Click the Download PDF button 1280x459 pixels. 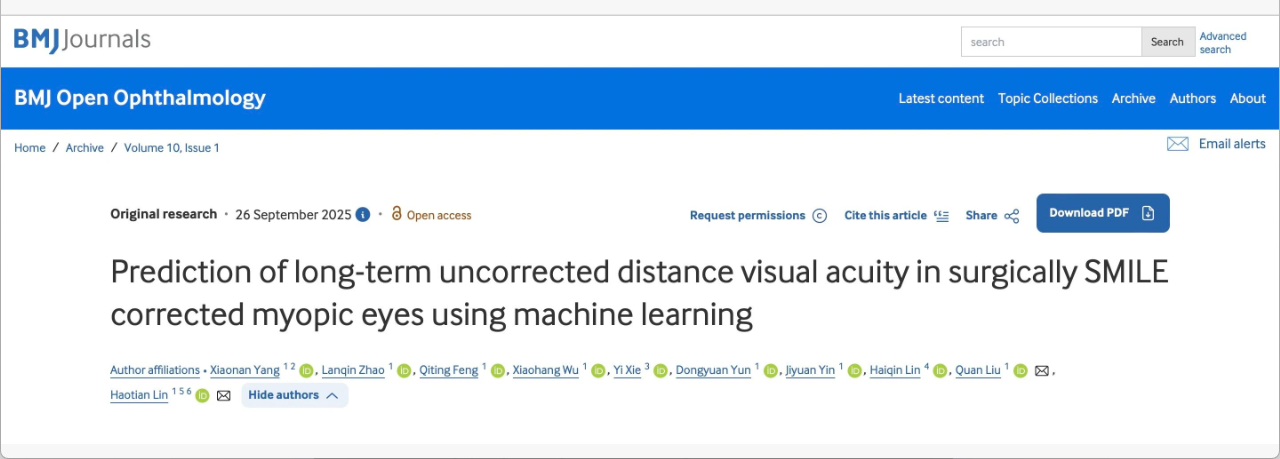[x=1102, y=213]
